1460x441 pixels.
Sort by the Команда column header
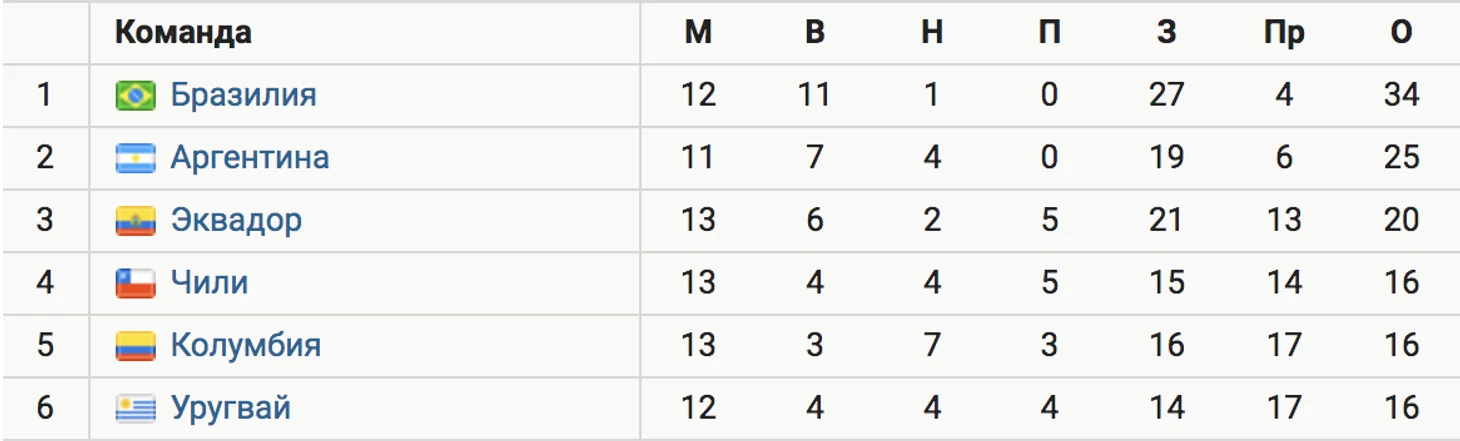(x=183, y=33)
